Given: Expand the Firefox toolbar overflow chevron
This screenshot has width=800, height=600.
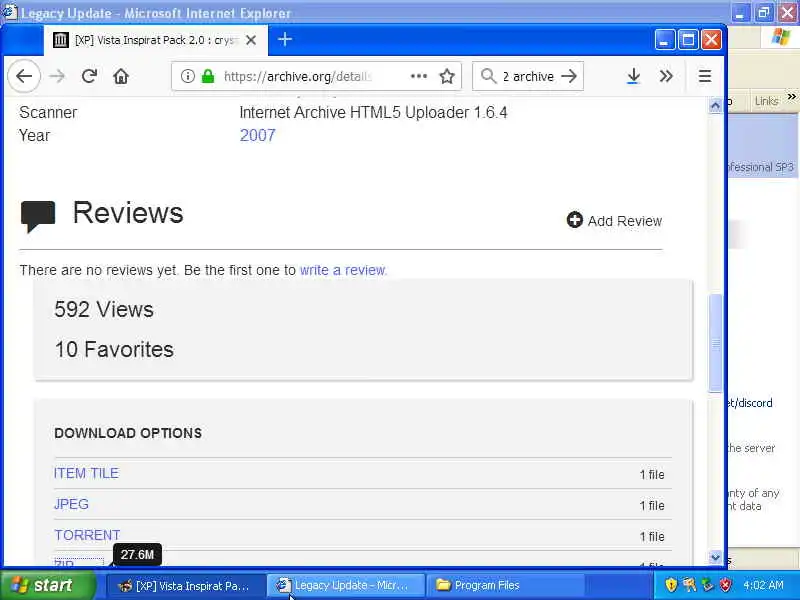Looking at the screenshot, I should click(x=666, y=76).
